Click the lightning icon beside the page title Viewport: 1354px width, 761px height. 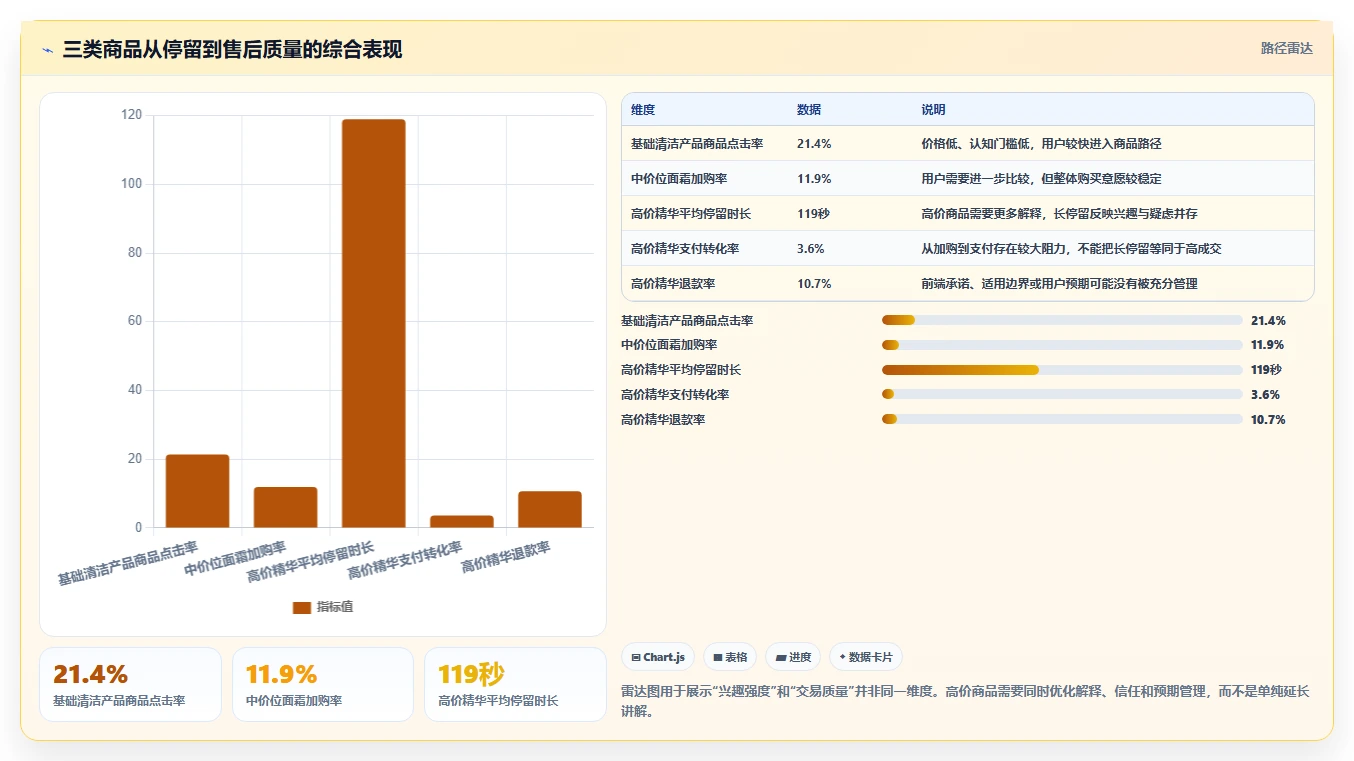[48, 50]
